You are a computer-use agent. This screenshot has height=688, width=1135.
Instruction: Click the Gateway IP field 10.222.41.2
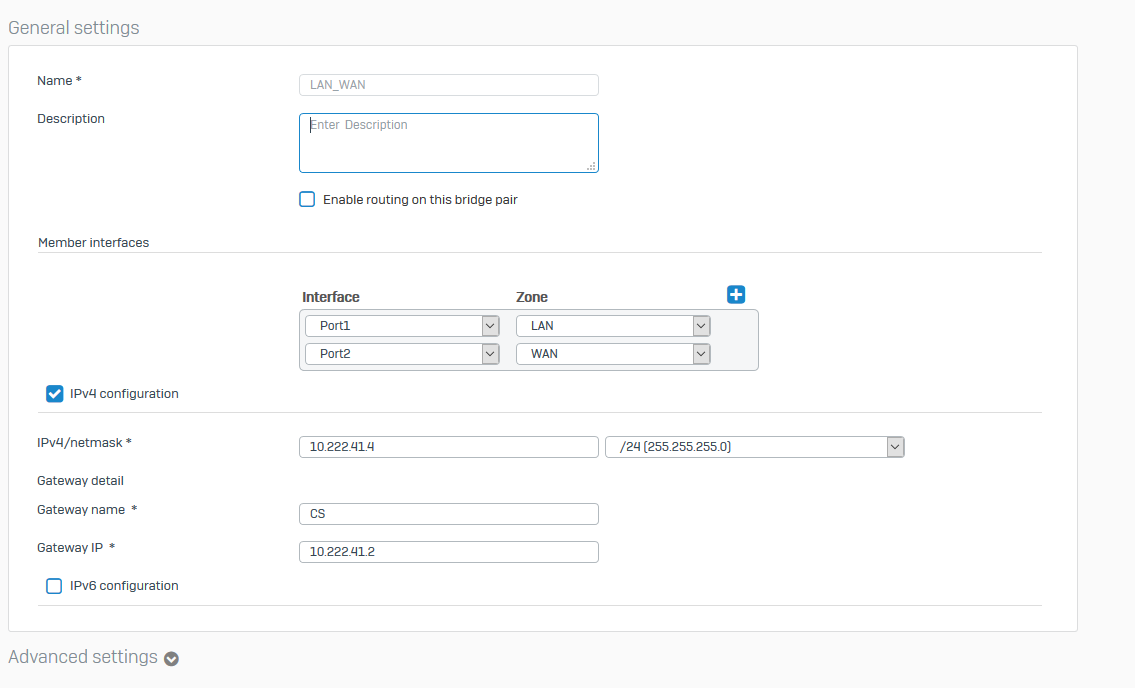click(448, 552)
